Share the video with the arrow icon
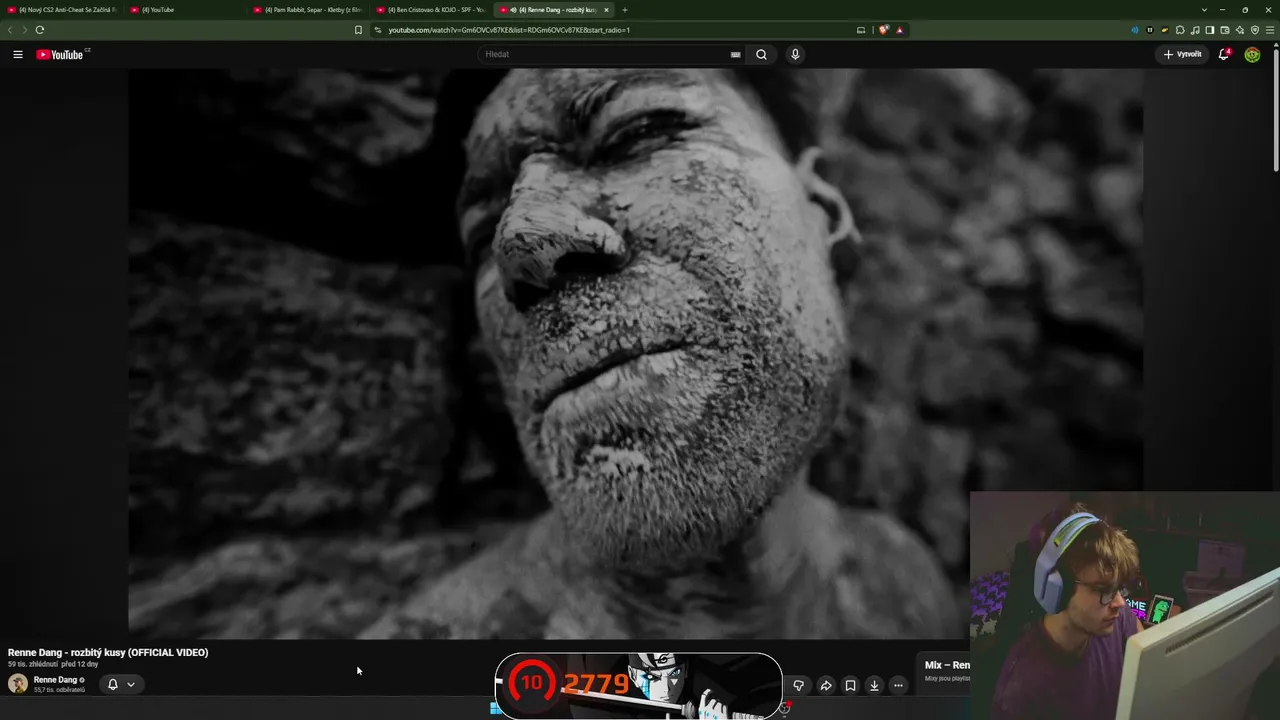The image size is (1280, 720). click(826, 685)
